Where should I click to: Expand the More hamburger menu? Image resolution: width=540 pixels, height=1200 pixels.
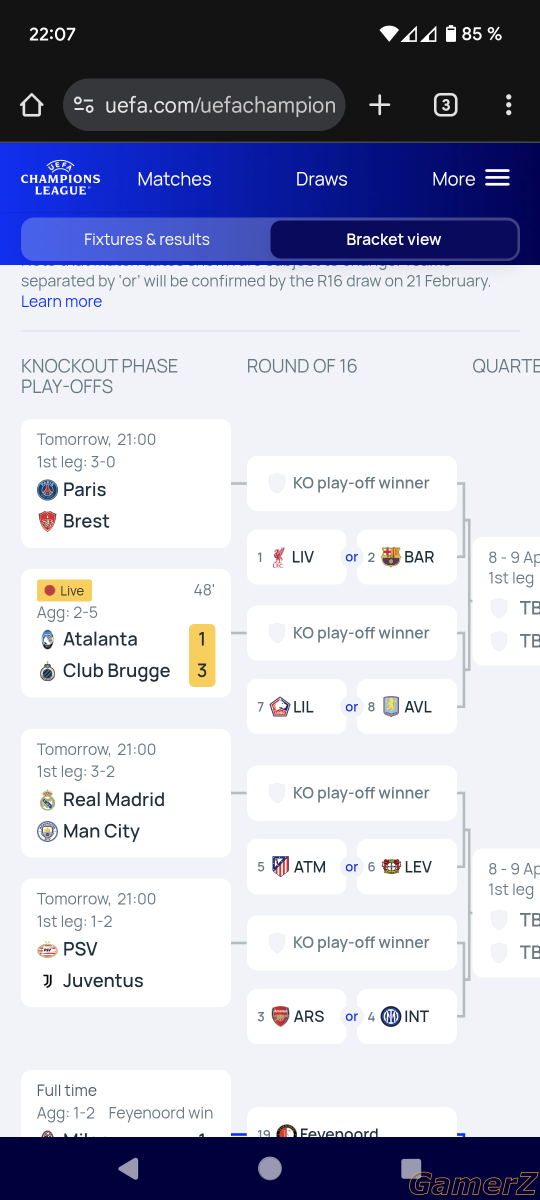(471, 179)
